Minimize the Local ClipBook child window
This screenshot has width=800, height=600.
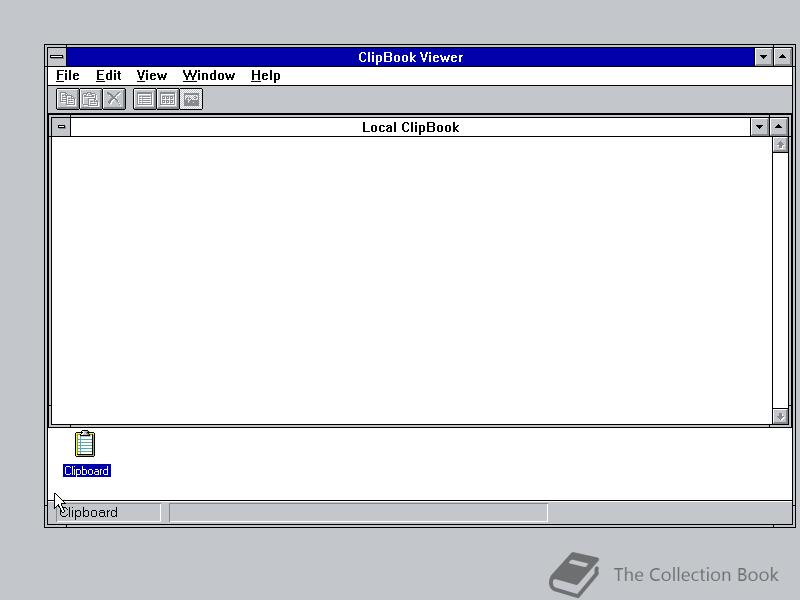[759, 127]
